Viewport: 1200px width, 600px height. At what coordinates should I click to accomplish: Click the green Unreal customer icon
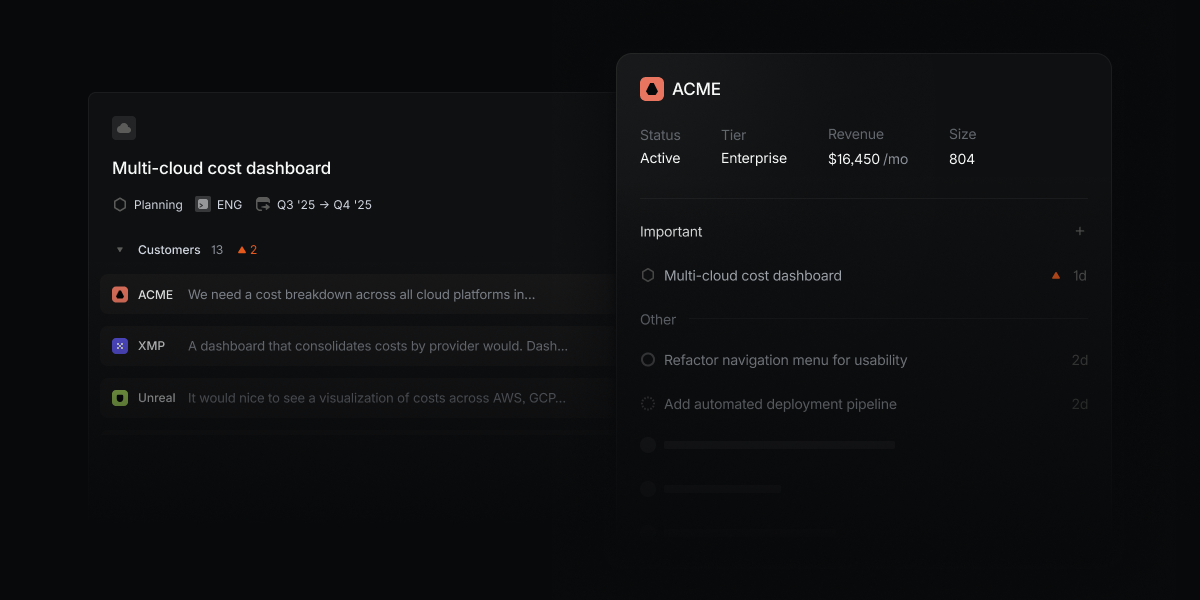pos(119,397)
